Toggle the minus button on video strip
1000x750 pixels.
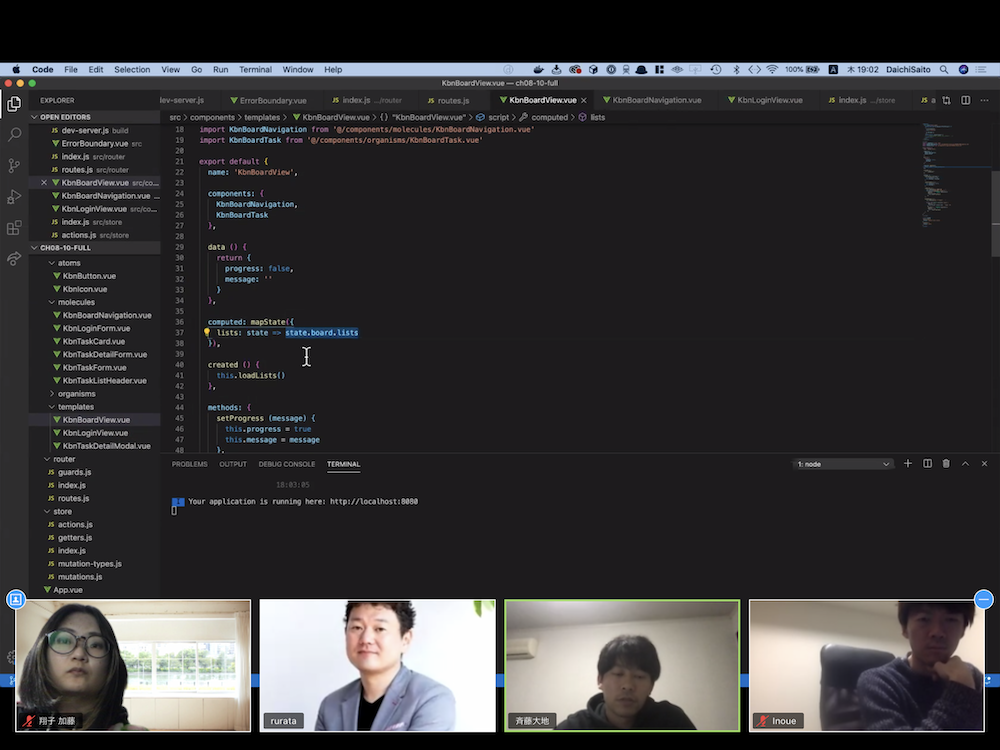click(983, 599)
